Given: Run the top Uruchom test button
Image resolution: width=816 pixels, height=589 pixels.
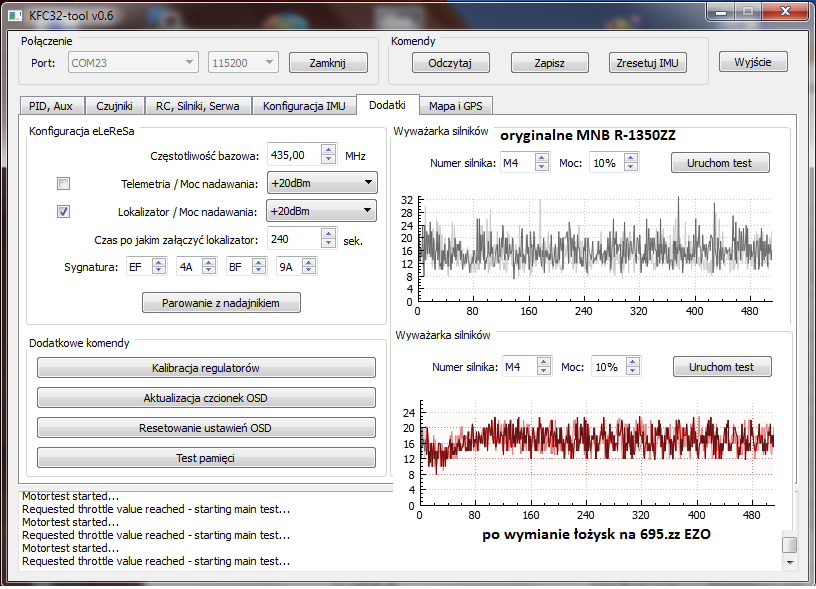Looking at the screenshot, I should 720,163.
